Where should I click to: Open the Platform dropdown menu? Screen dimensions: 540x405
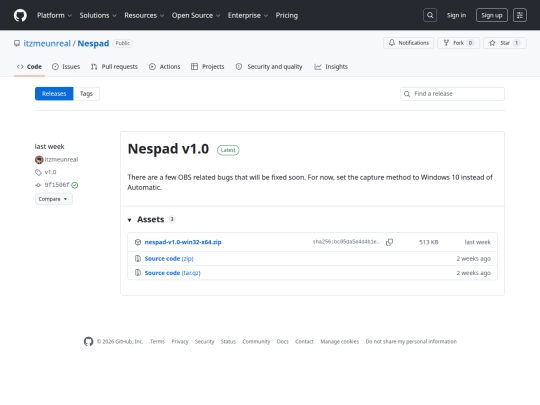pos(54,15)
